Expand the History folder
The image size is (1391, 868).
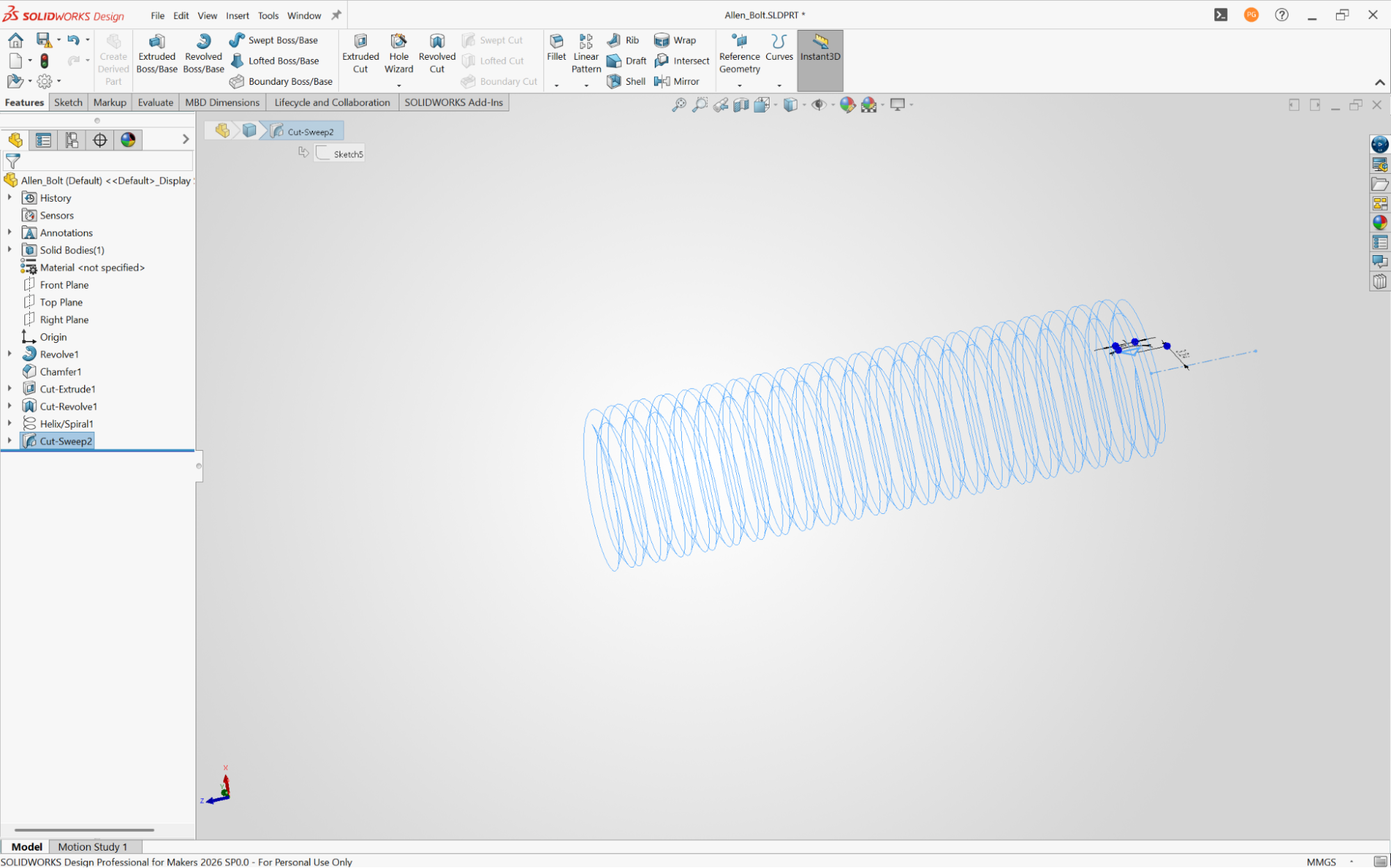(x=10, y=198)
